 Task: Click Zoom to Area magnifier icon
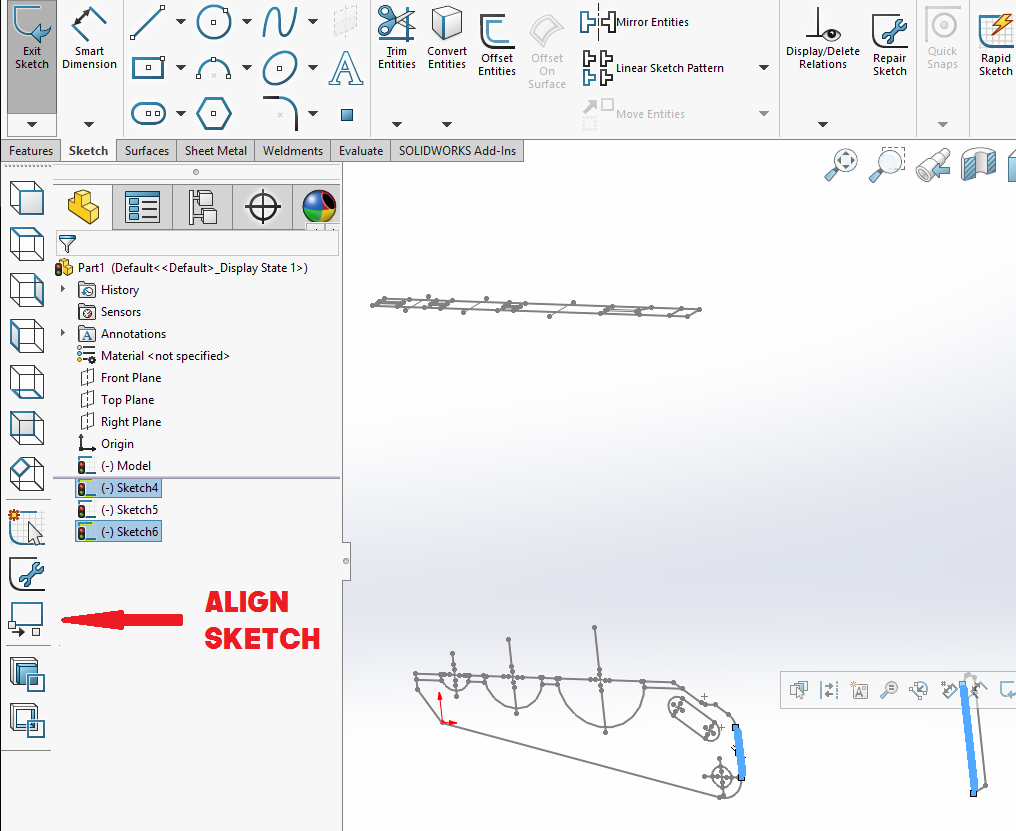point(886,164)
